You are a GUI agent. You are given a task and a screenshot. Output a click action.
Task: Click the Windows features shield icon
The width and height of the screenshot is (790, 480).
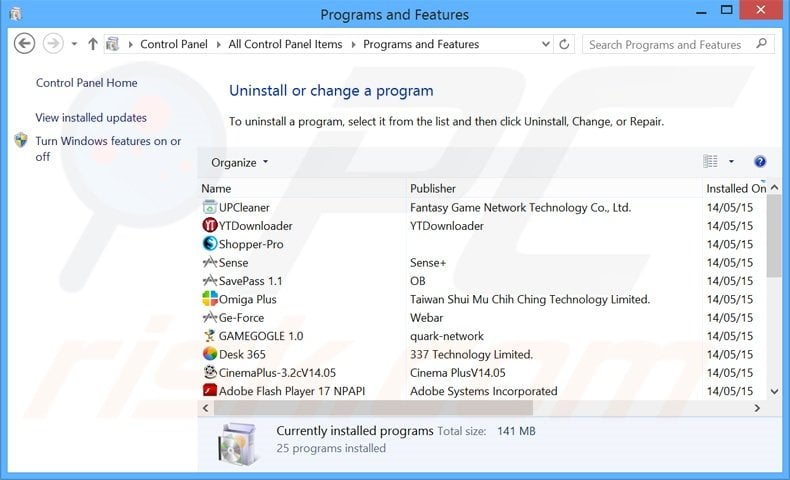[21, 140]
